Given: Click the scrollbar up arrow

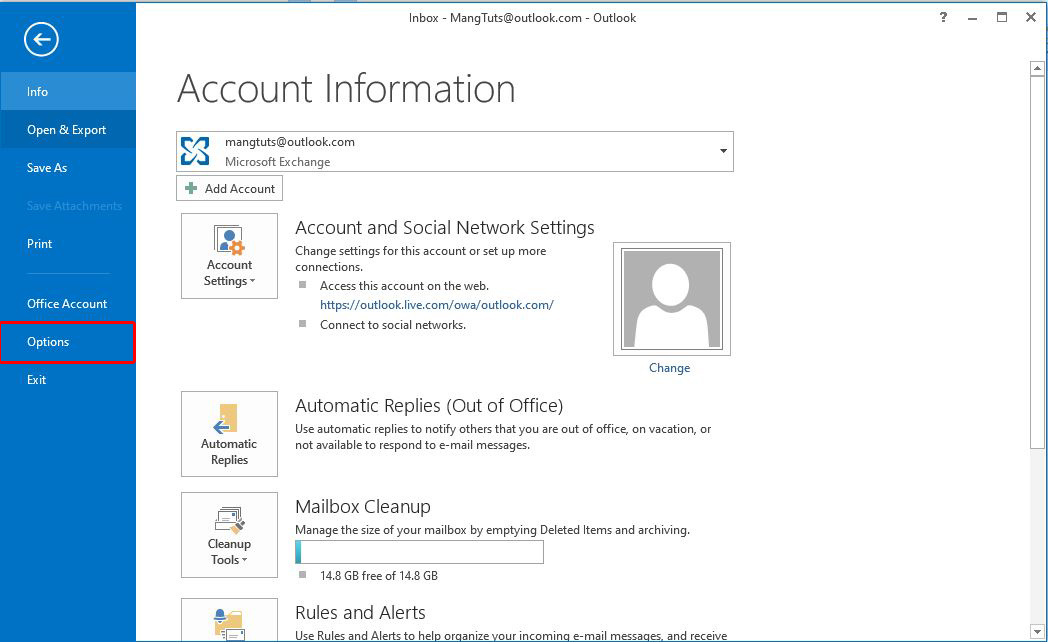Looking at the screenshot, I should pyautogui.click(x=1037, y=68).
